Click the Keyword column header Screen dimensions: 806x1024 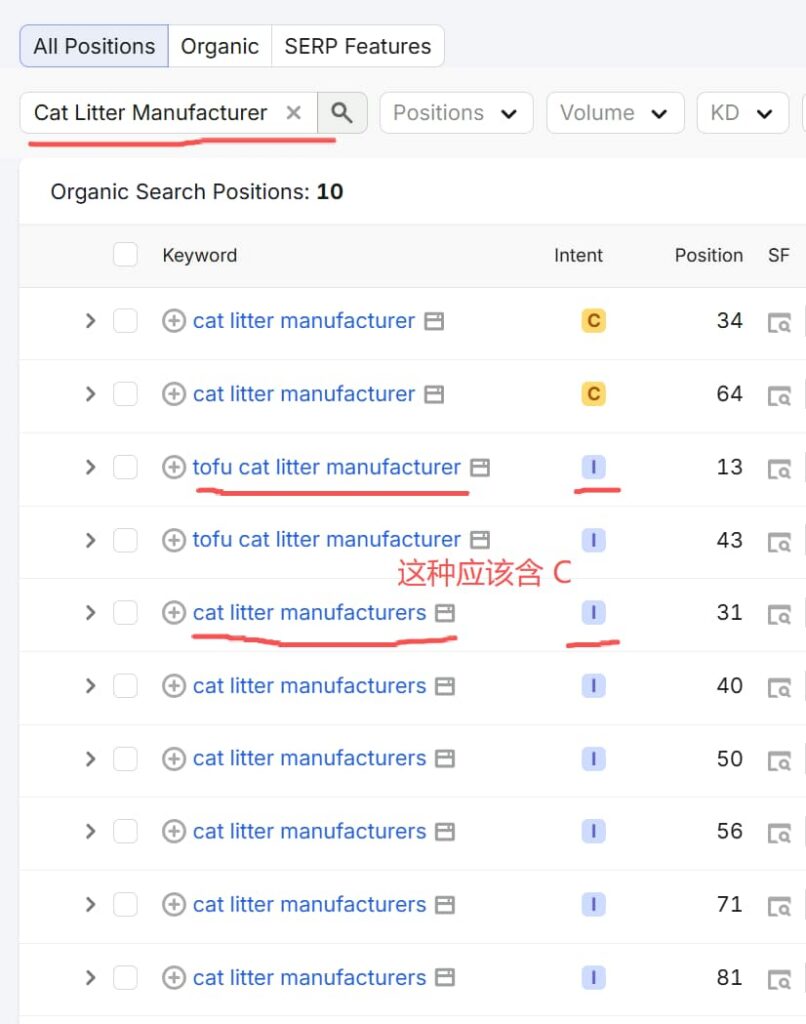[x=200, y=255]
